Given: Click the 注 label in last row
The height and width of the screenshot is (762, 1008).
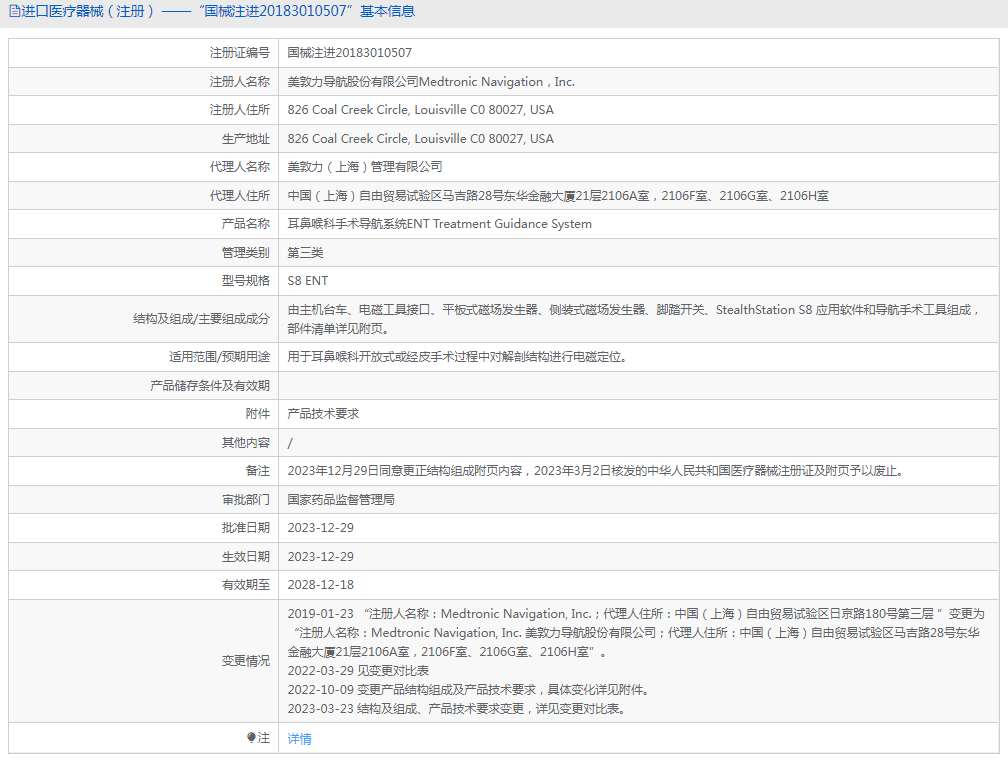Looking at the screenshot, I should [264, 738].
